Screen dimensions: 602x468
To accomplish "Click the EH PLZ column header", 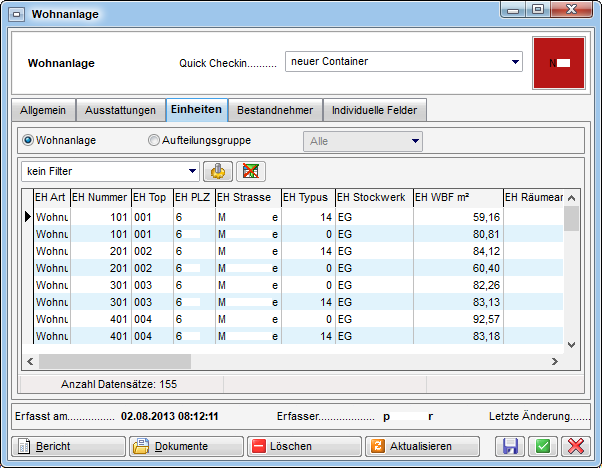I will tap(194, 197).
